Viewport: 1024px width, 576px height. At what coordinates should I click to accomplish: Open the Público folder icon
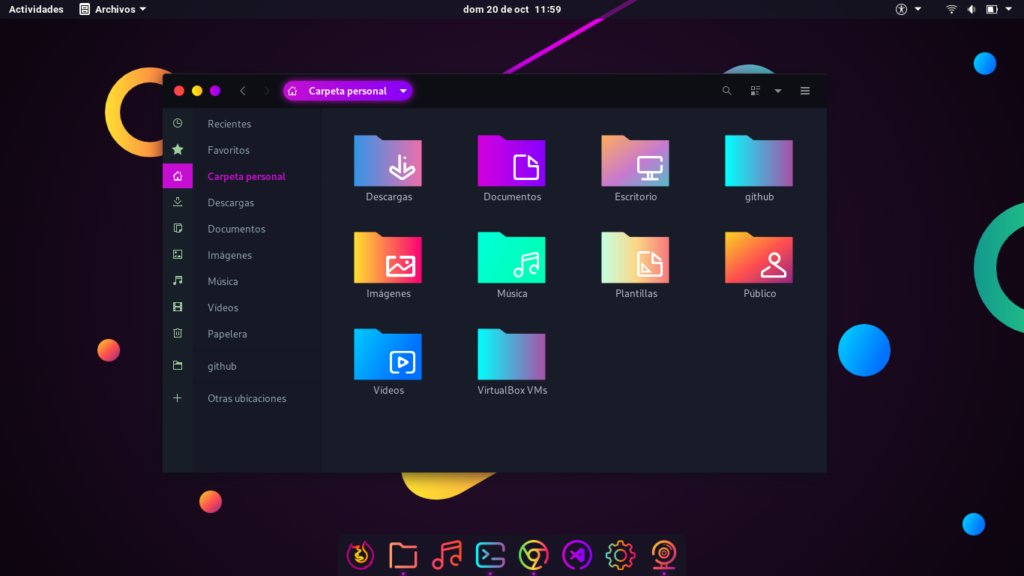[x=759, y=257]
